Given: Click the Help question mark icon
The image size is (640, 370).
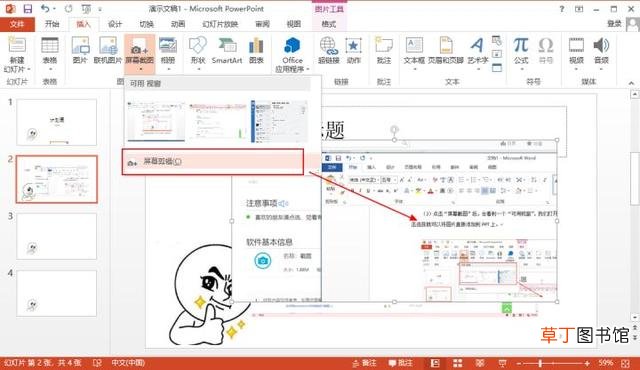Looking at the screenshot, I should (x=562, y=9).
